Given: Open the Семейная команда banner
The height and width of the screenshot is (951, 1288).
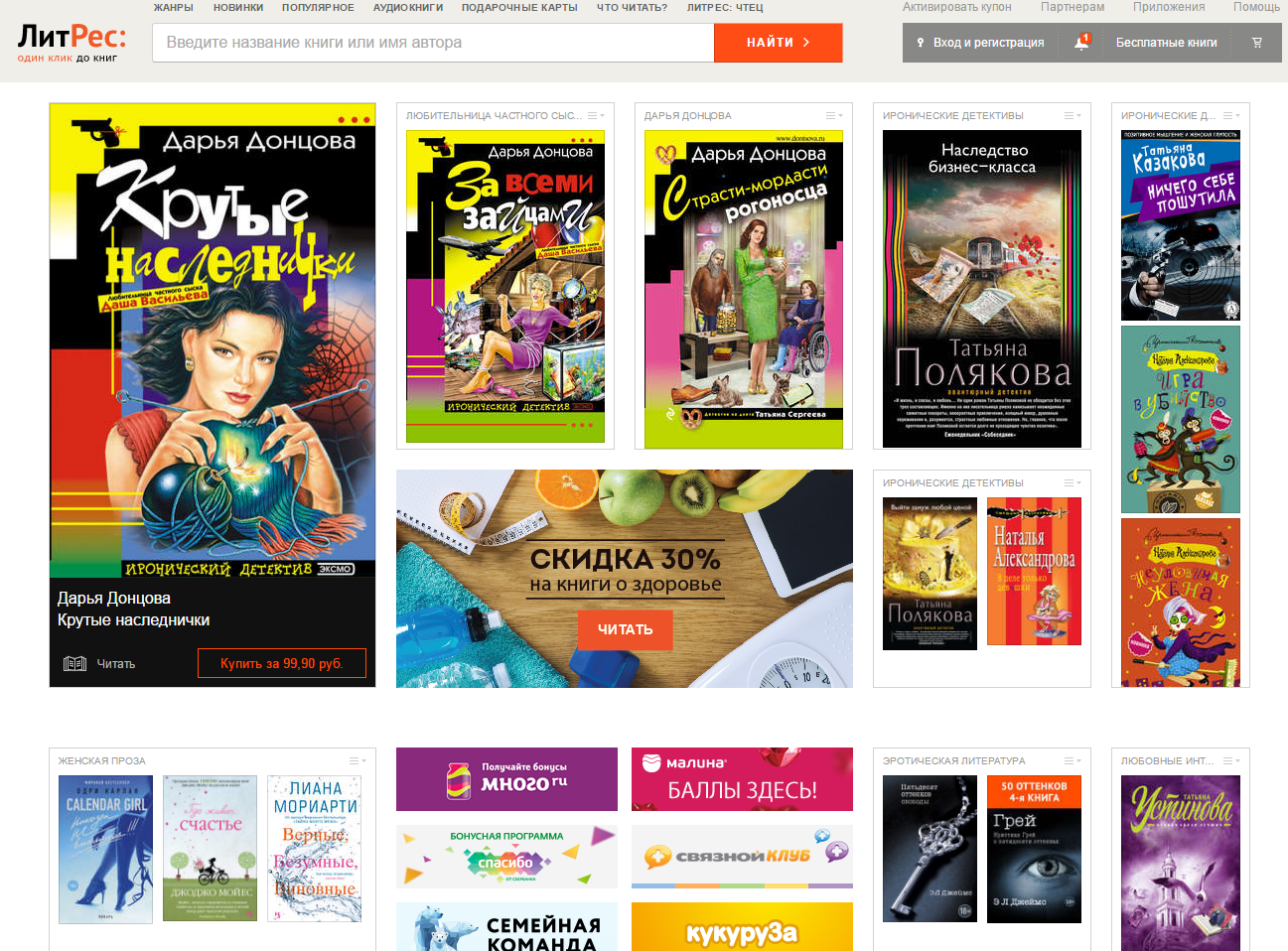Looking at the screenshot, I should pos(506,927).
